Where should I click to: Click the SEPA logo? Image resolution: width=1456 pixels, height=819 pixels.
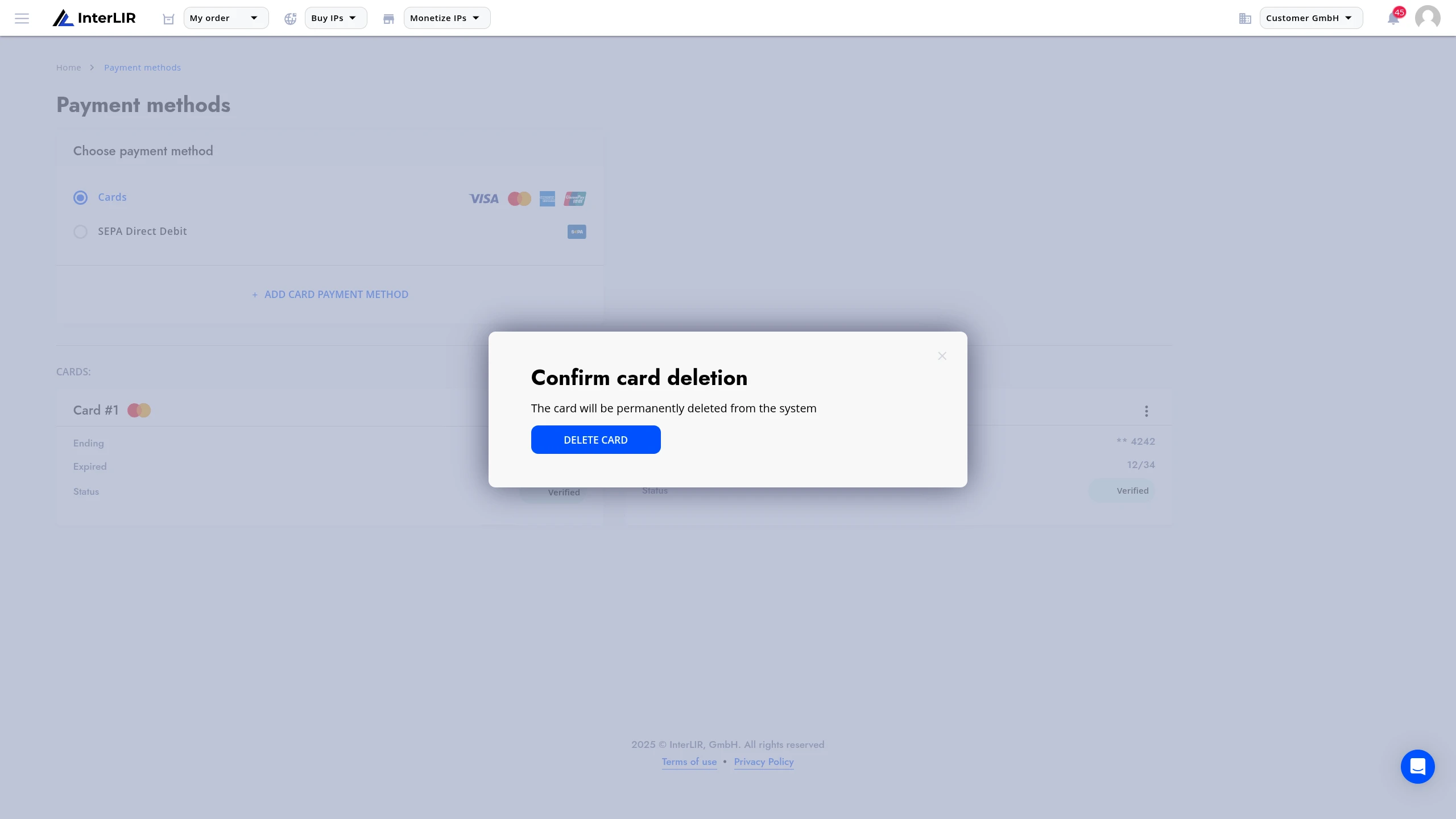577,231
